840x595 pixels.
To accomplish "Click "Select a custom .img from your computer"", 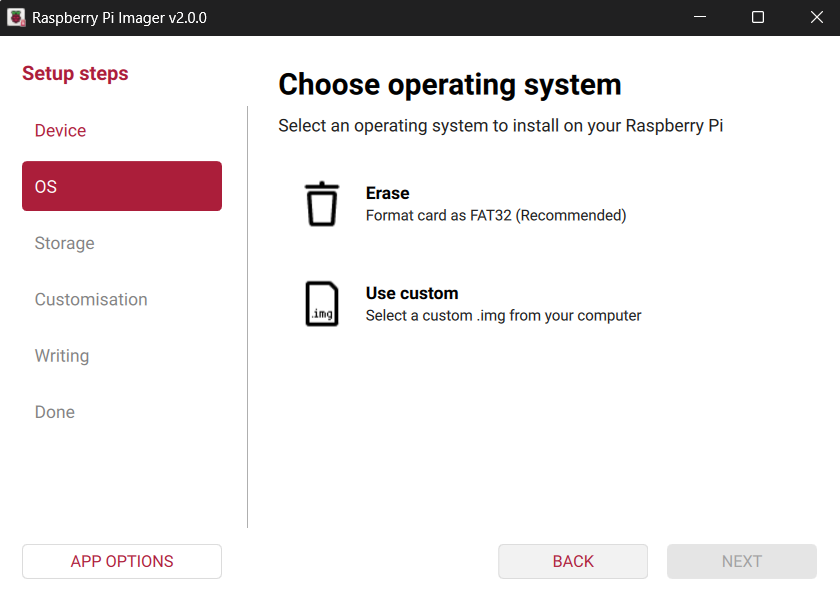I will pos(503,315).
